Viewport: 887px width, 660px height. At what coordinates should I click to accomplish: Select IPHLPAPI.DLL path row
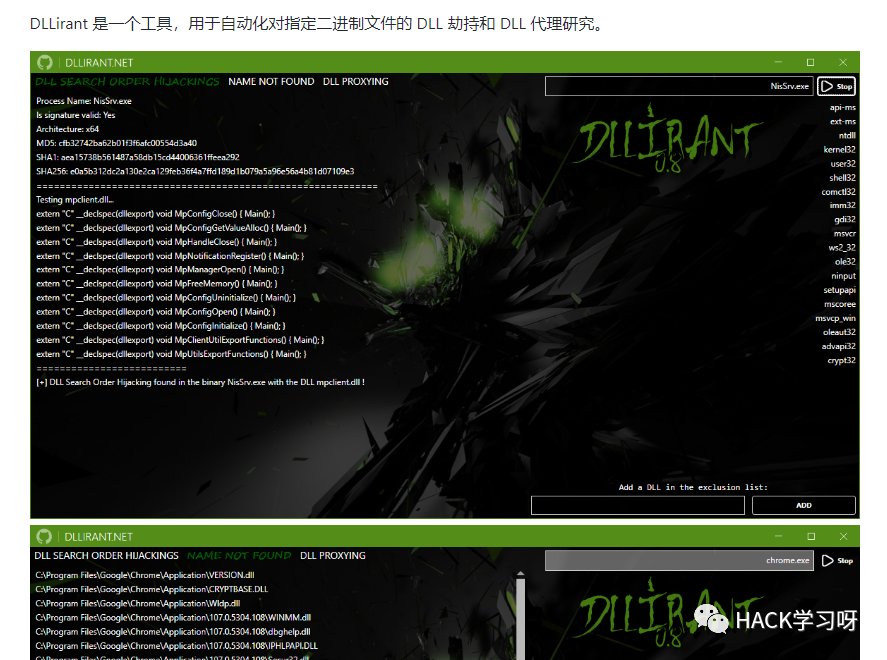tap(176, 646)
